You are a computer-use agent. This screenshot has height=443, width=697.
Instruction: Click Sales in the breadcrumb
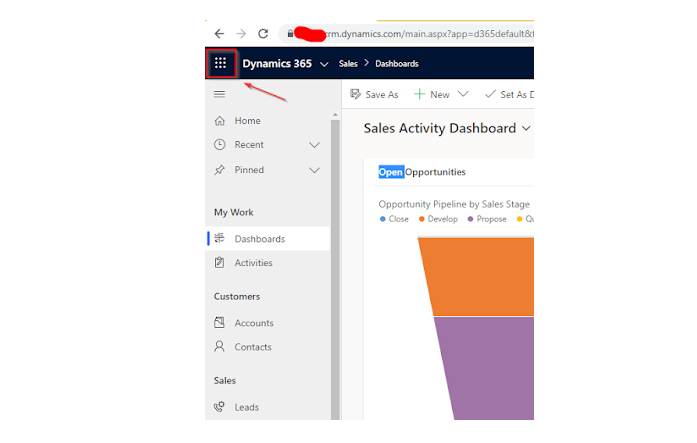pos(349,64)
